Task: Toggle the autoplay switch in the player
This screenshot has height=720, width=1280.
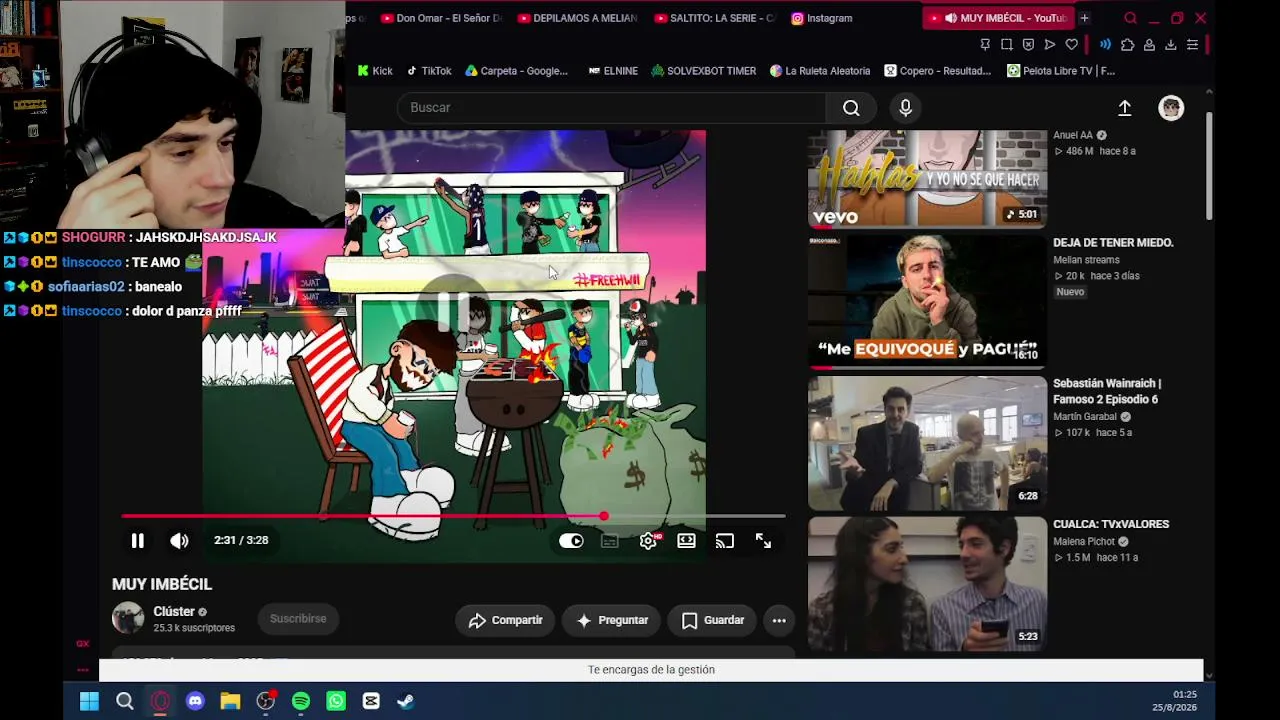Action: pos(571,541)
